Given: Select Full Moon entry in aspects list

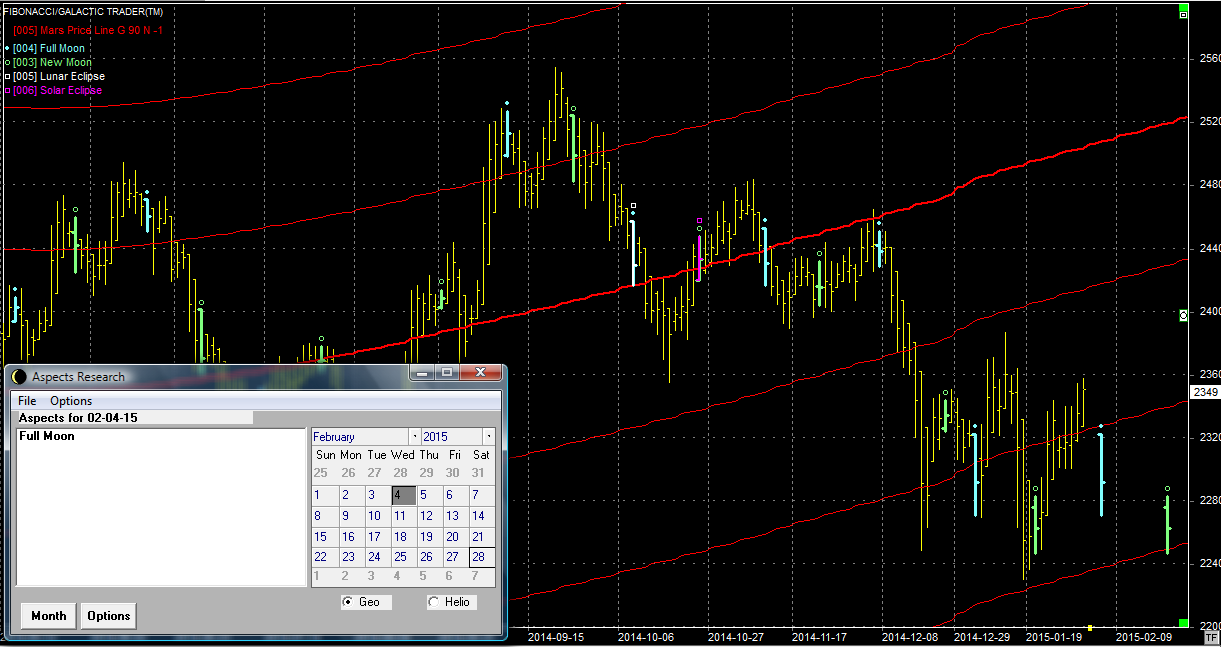Looking at the screenshot, I should tap(47, 436).
